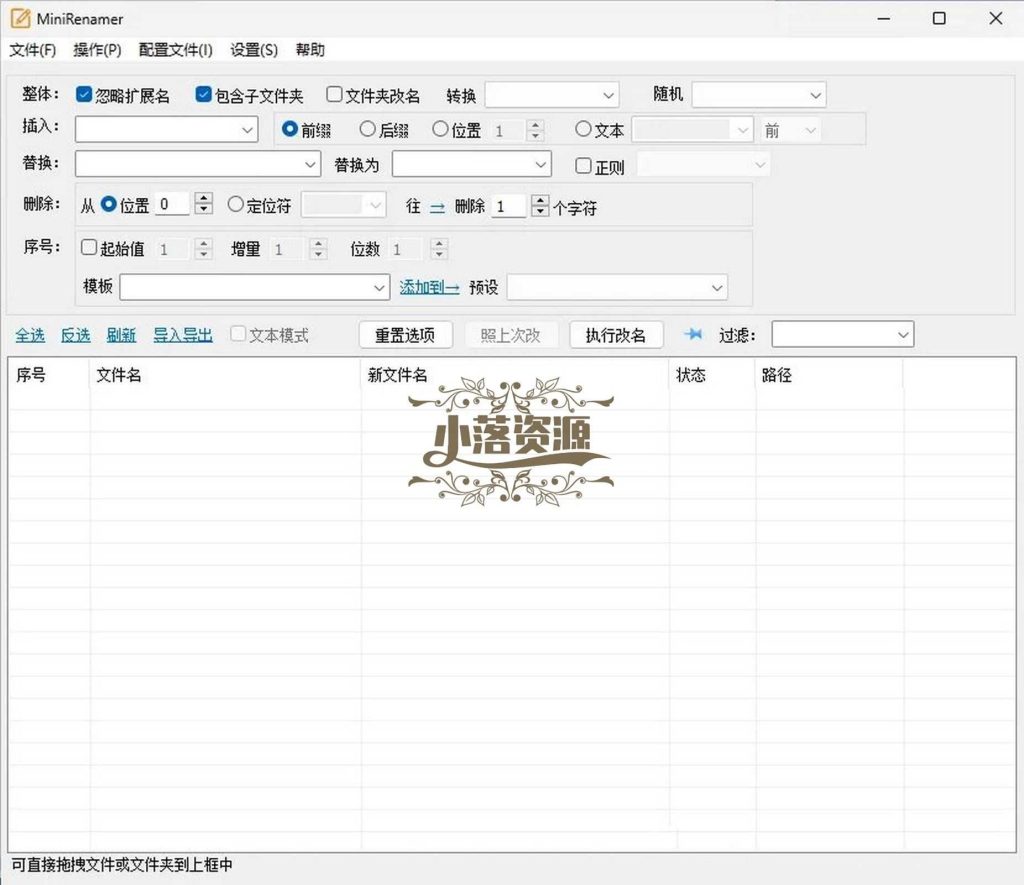Screen dimensions: 1024x885
Task: Open the 帮助 menu
Action: [x=310, y=50]
